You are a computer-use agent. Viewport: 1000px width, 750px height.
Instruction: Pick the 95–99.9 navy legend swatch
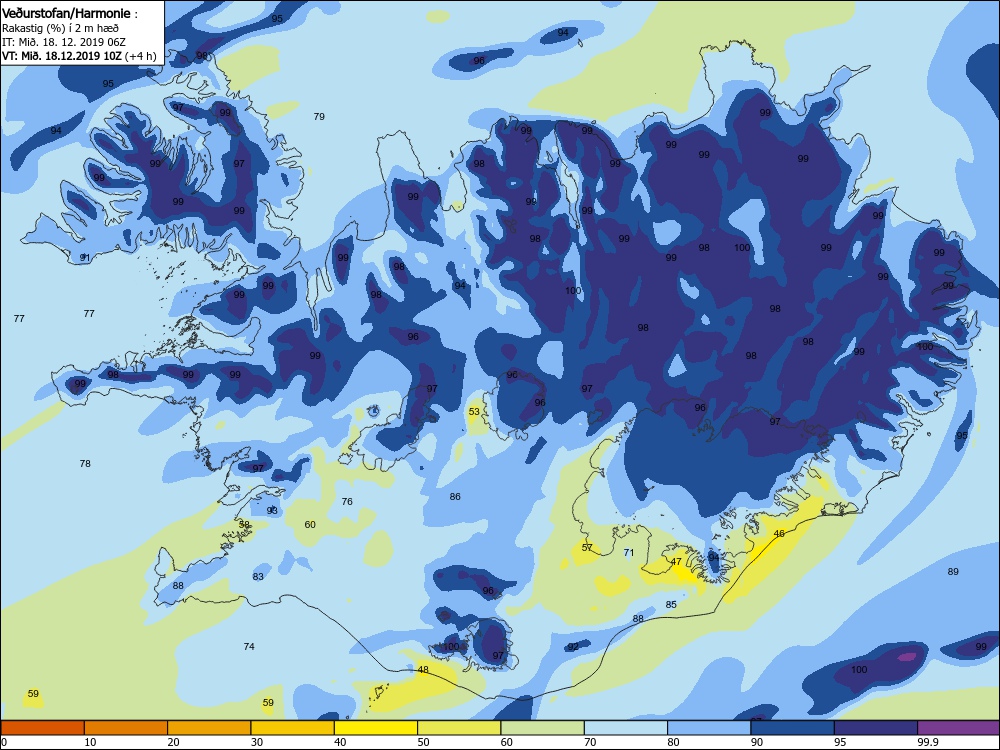click(876, 728)
